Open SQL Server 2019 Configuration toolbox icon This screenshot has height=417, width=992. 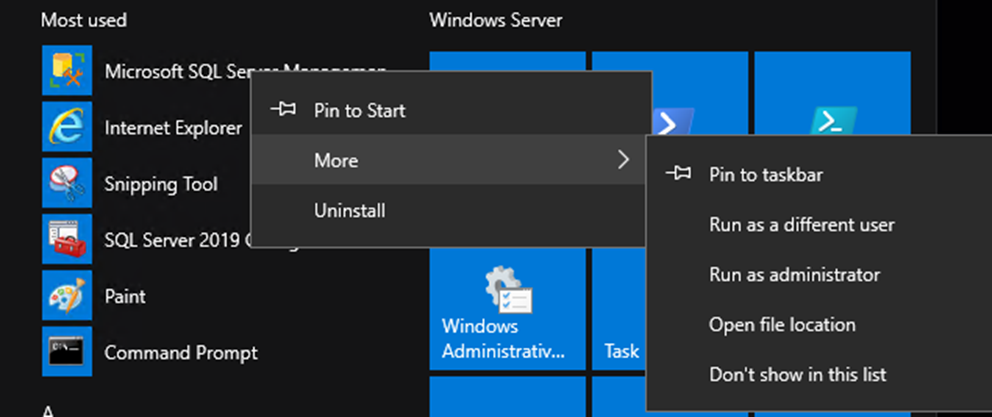coord(67,239)
